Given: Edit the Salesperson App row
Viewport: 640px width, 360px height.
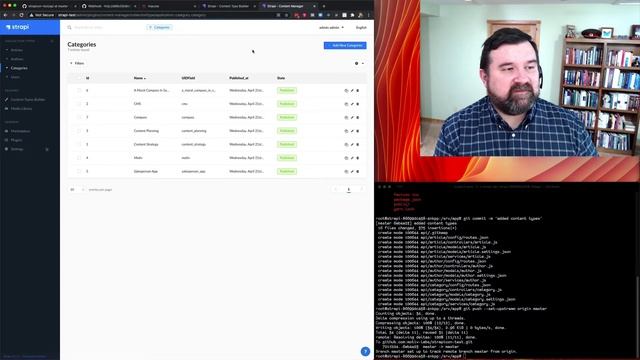Looking at the screenshot, I should [352, 171].
